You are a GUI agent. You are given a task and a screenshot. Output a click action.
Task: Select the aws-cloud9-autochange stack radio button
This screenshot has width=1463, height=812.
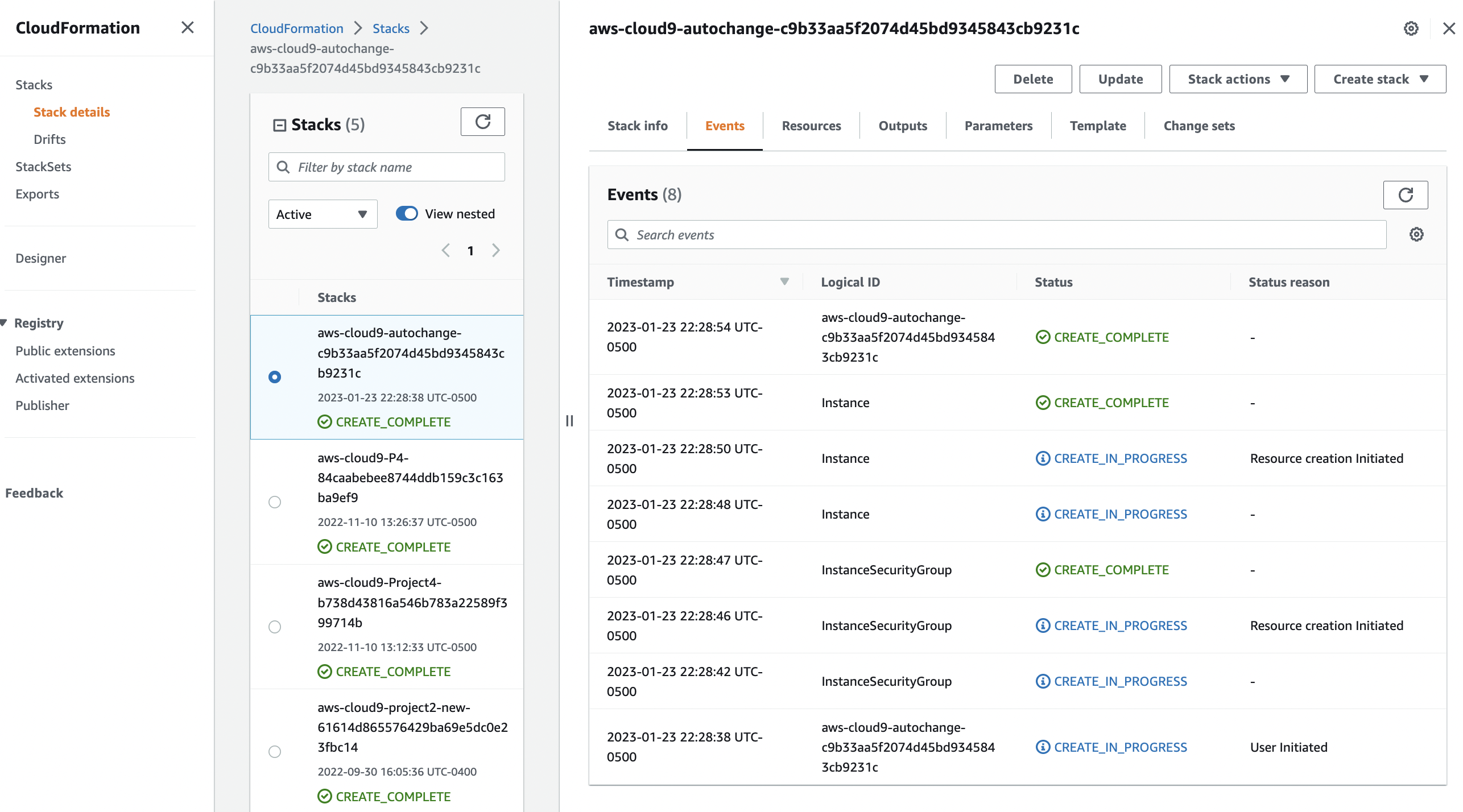coord(275,377)
